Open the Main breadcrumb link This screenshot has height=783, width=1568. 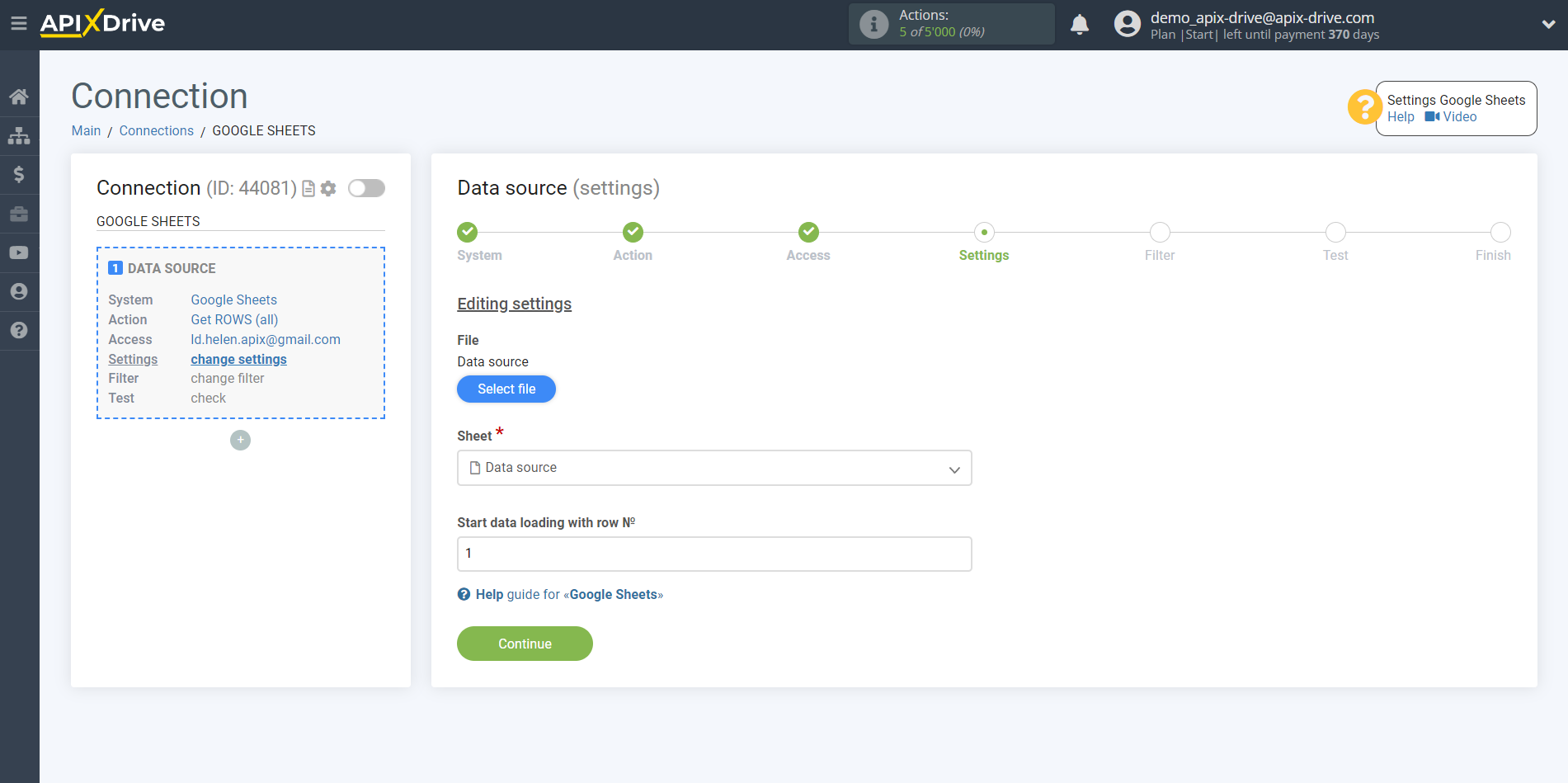click(x=86, y=130)
